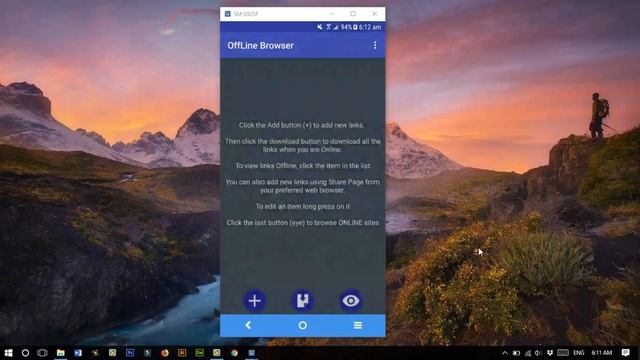Click the ENG language indicator
This screenshot has height=360, width=640.
coord(578,353)
